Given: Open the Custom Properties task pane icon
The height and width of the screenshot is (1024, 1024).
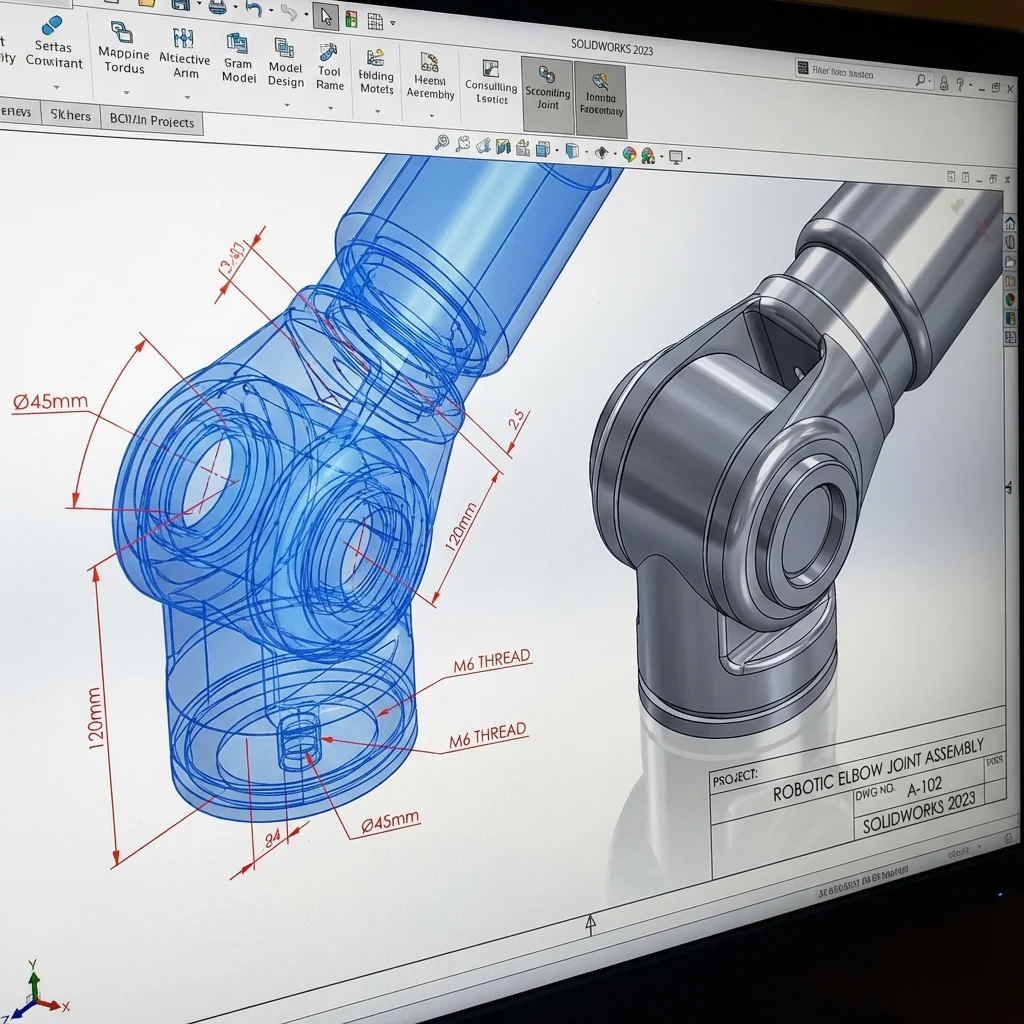Looking at the screenshot, I should click(x=1012, y=318).
